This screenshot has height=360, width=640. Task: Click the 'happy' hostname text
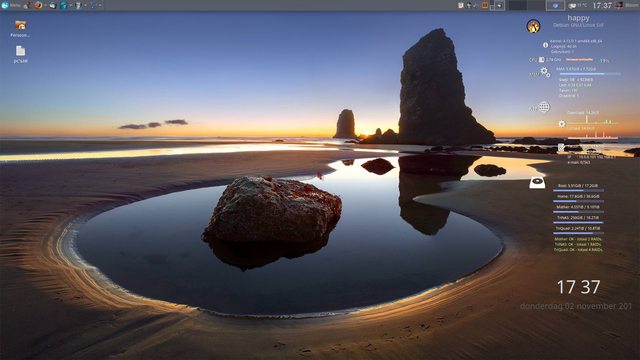pos(578,18)
